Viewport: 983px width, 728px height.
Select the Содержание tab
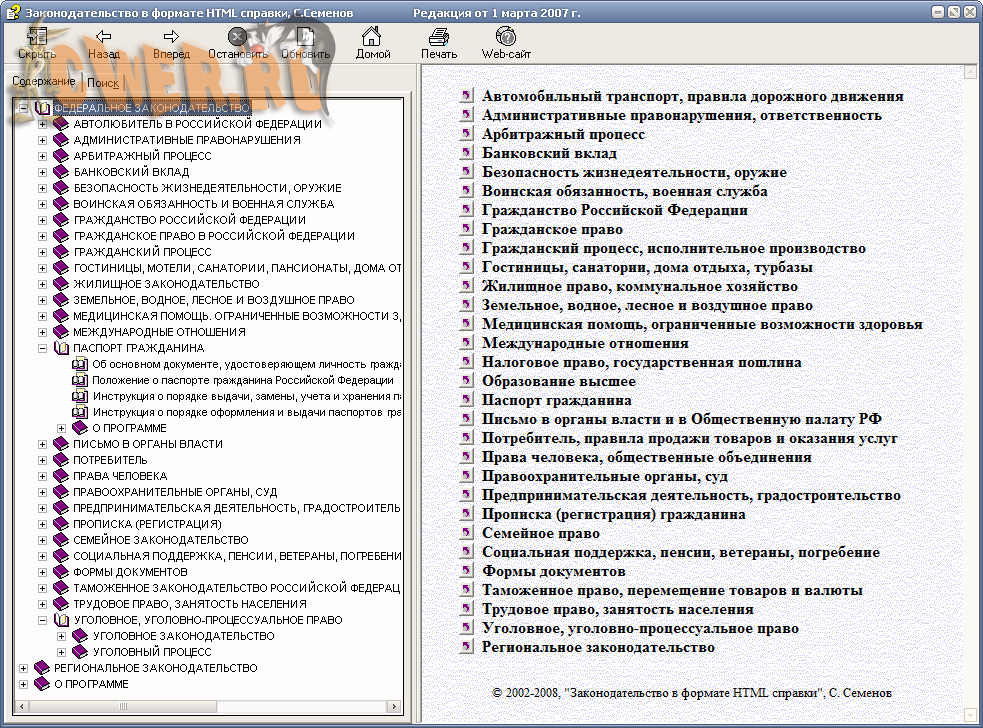coord(44,82)
